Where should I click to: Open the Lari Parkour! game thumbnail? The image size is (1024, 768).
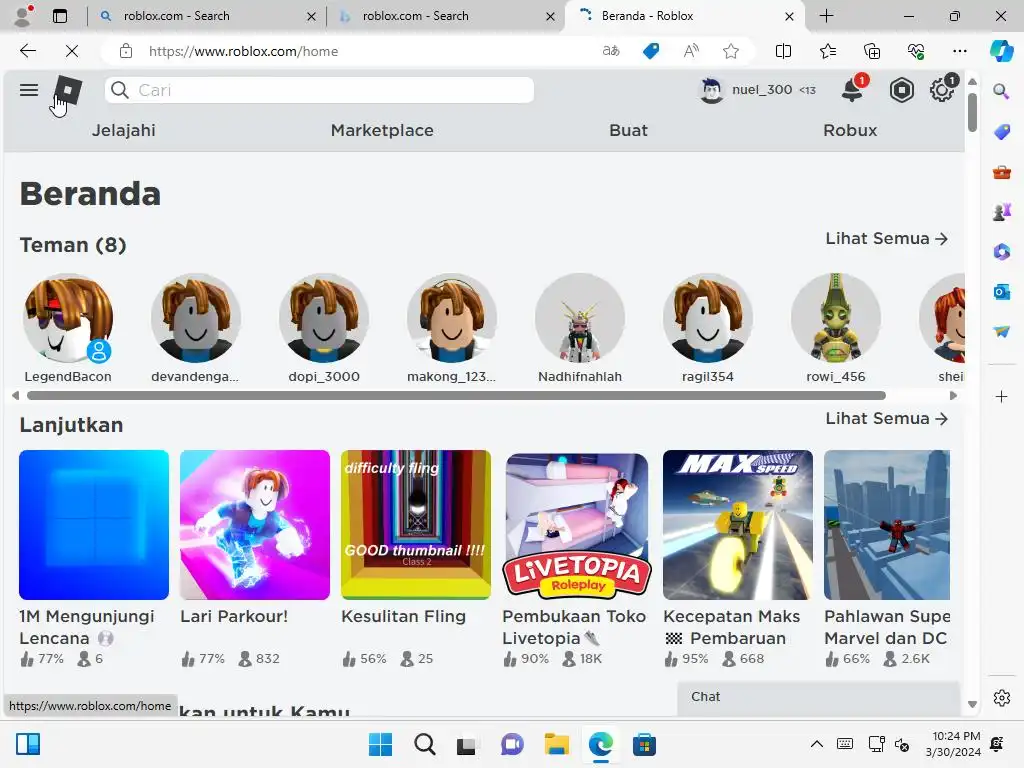255,525
